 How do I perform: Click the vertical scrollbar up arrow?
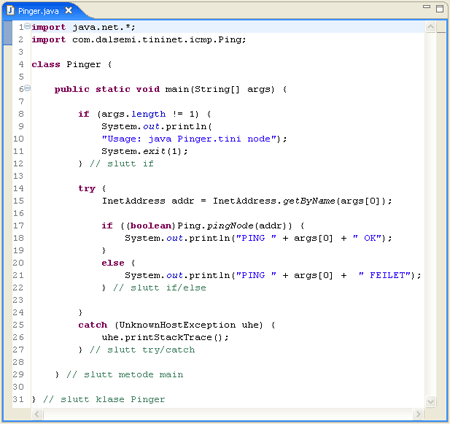click(431, 27)
